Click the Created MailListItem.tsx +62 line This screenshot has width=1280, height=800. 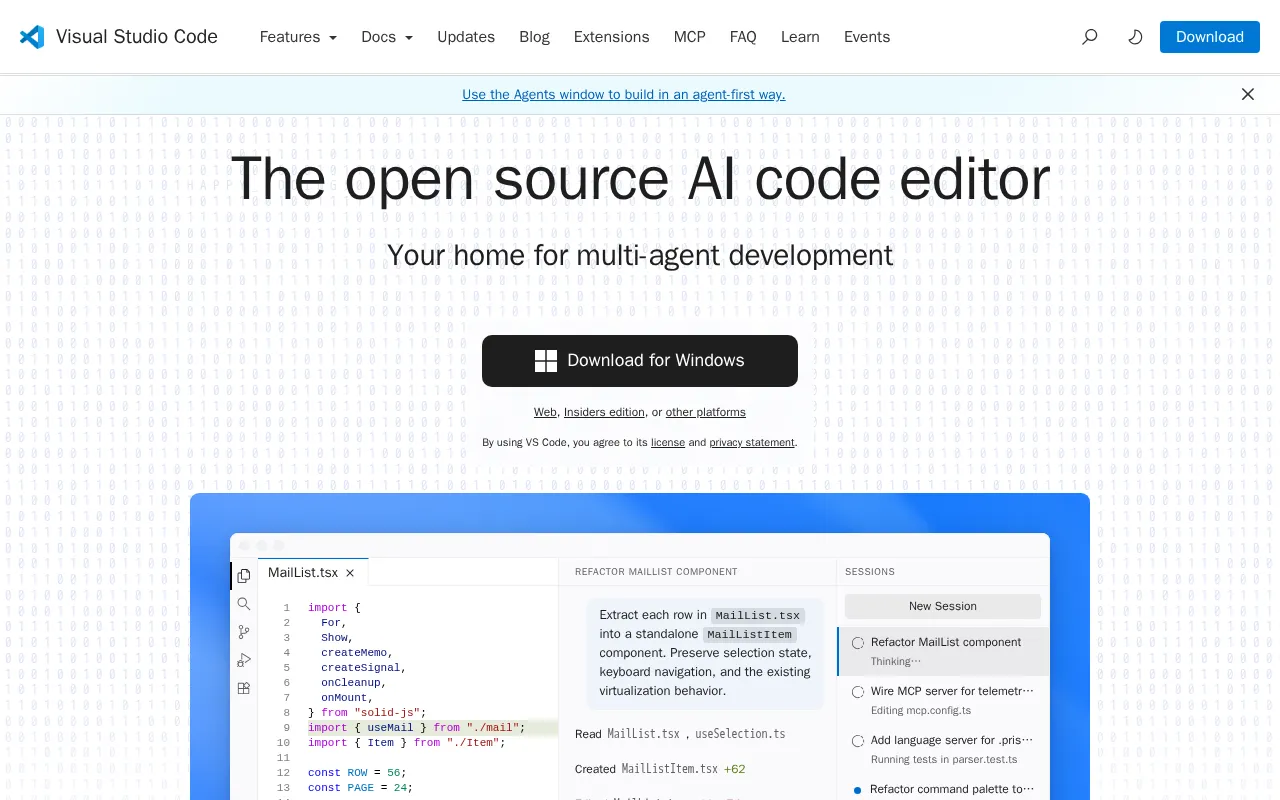click(660, 769)
